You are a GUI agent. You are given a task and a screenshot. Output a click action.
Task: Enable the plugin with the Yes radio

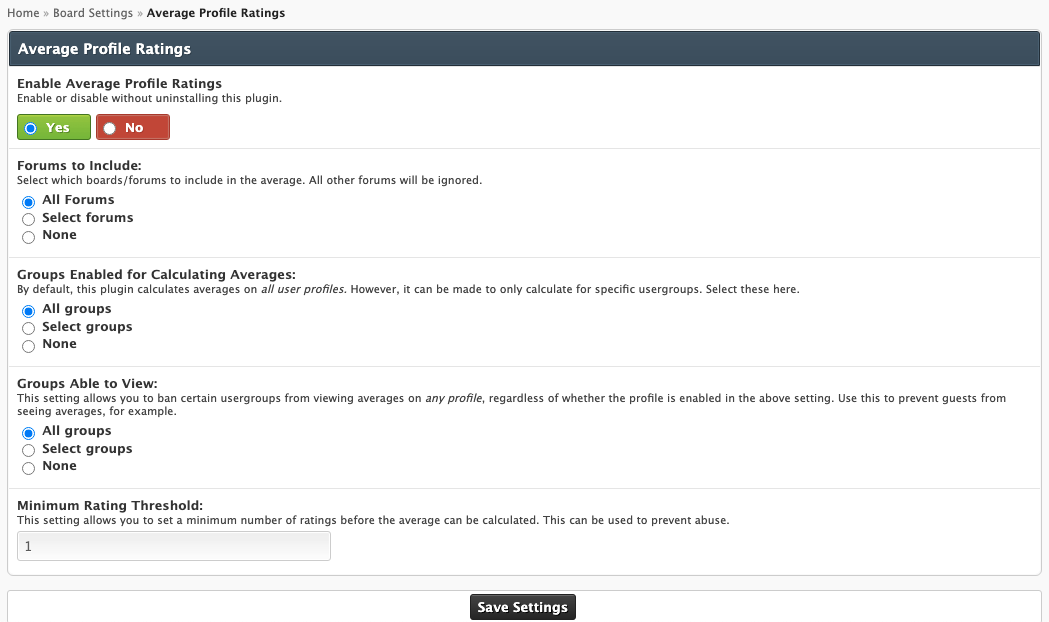coord(31,128)
